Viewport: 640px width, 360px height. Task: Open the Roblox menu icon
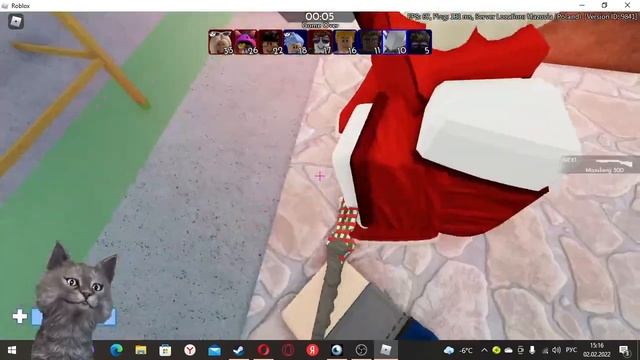coord(16,21)
